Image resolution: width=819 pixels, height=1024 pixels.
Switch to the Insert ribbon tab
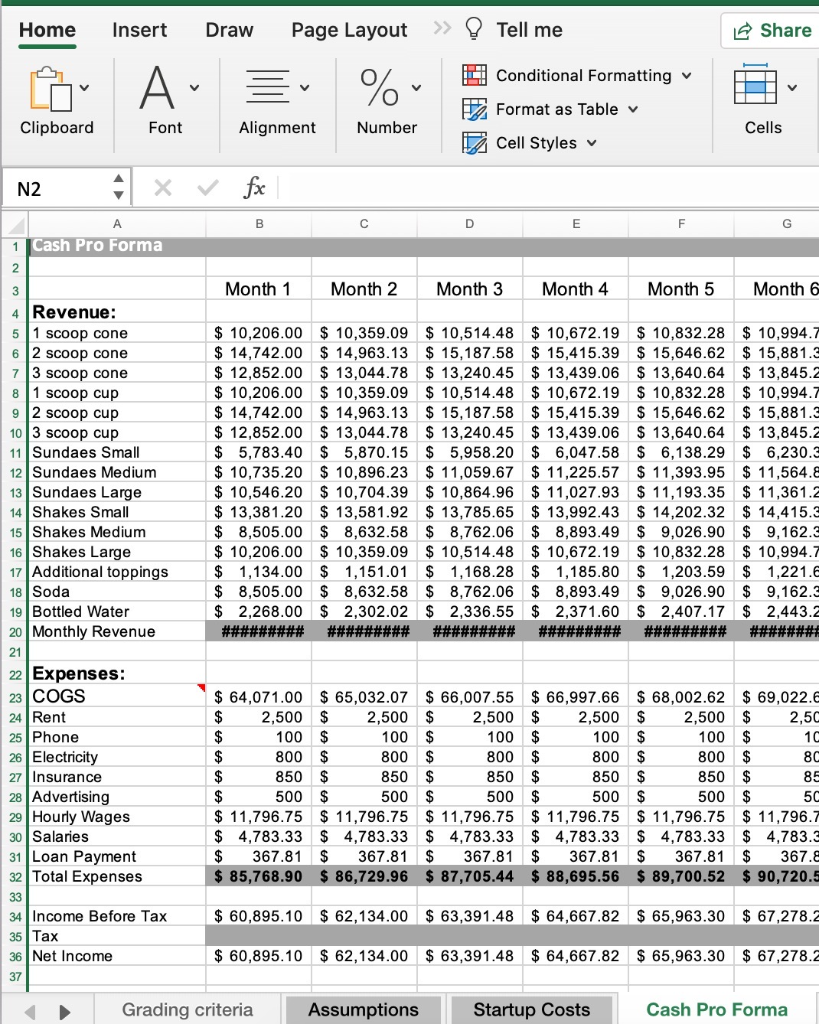[139, 30]
